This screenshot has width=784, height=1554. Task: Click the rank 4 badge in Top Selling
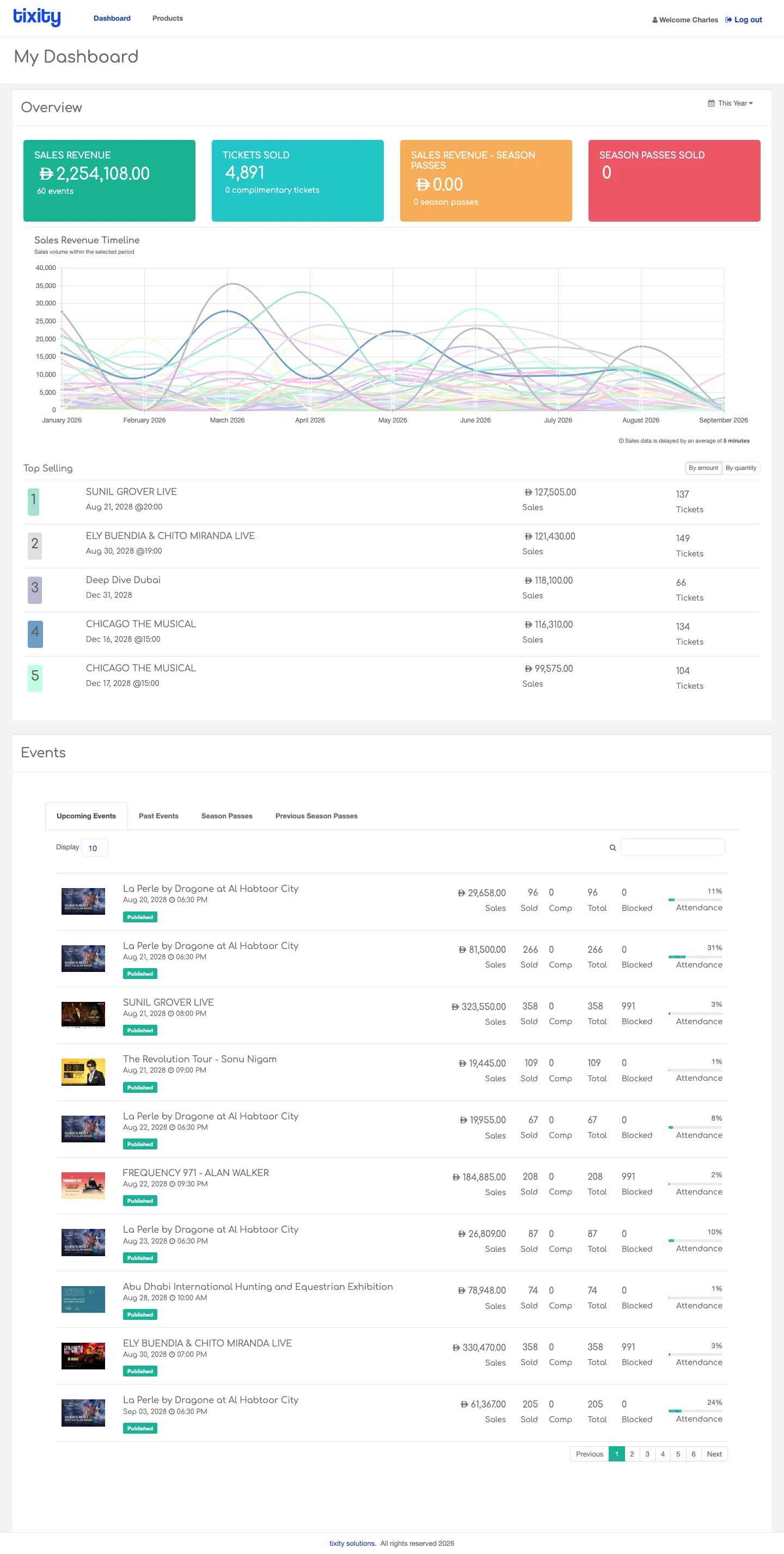pos(35,633)
